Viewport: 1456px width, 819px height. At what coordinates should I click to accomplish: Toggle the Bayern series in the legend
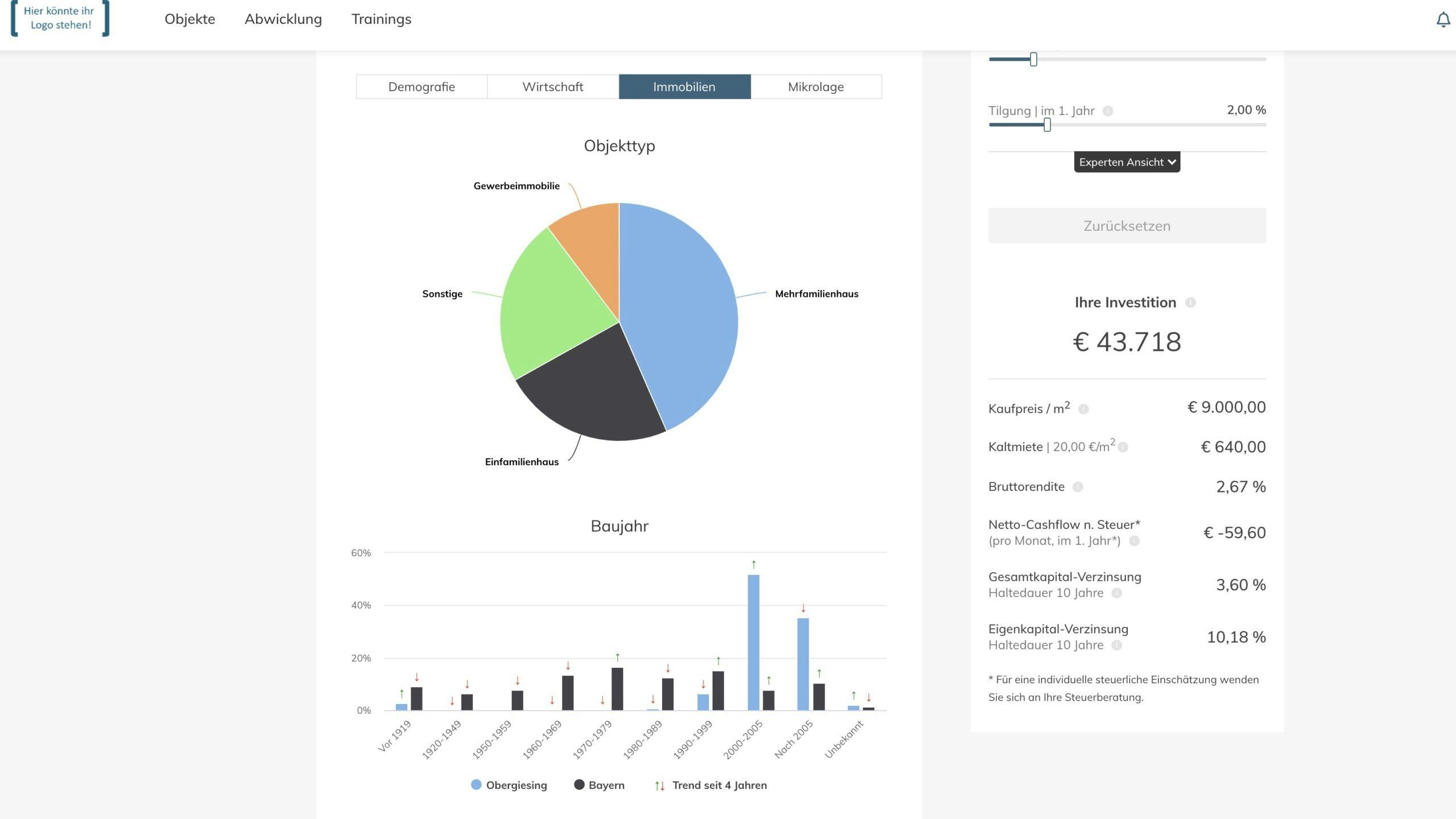pyautogui.click(x=600, y=785)
